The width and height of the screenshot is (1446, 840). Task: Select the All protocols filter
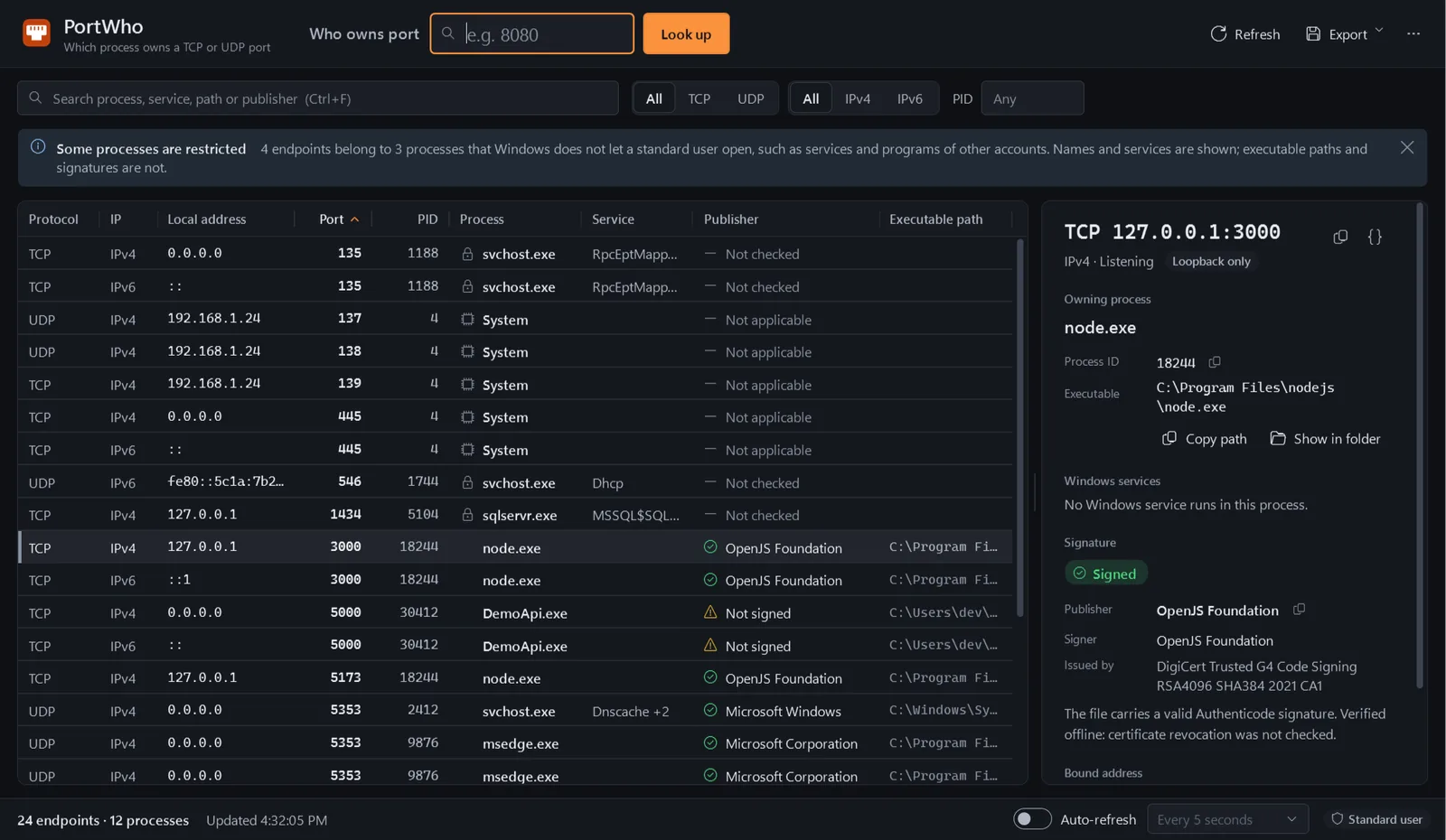tap(654, 98)
